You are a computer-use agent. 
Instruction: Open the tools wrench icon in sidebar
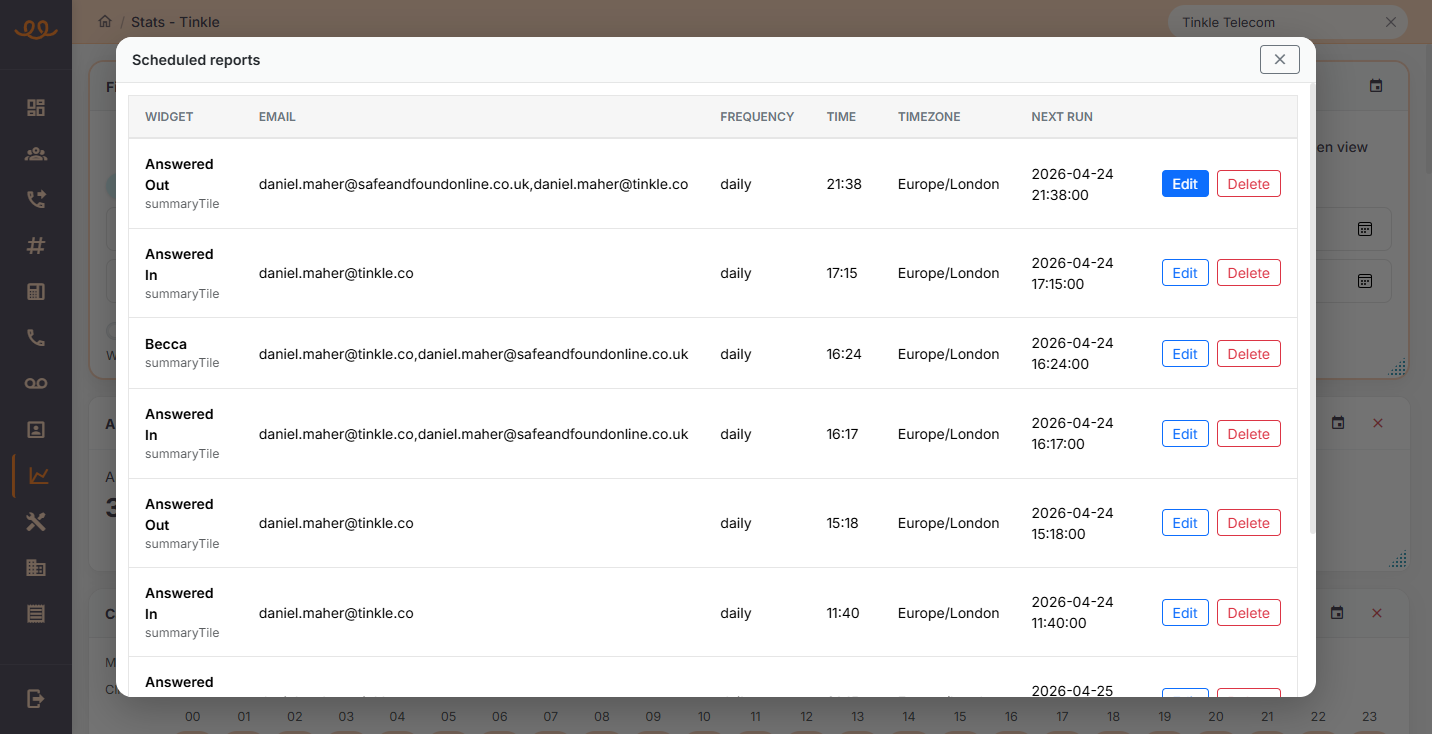coord(36,522)
